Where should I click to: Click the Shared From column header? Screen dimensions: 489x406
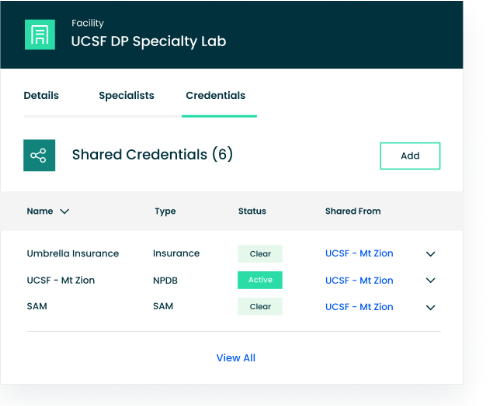(x=353, y=211)
